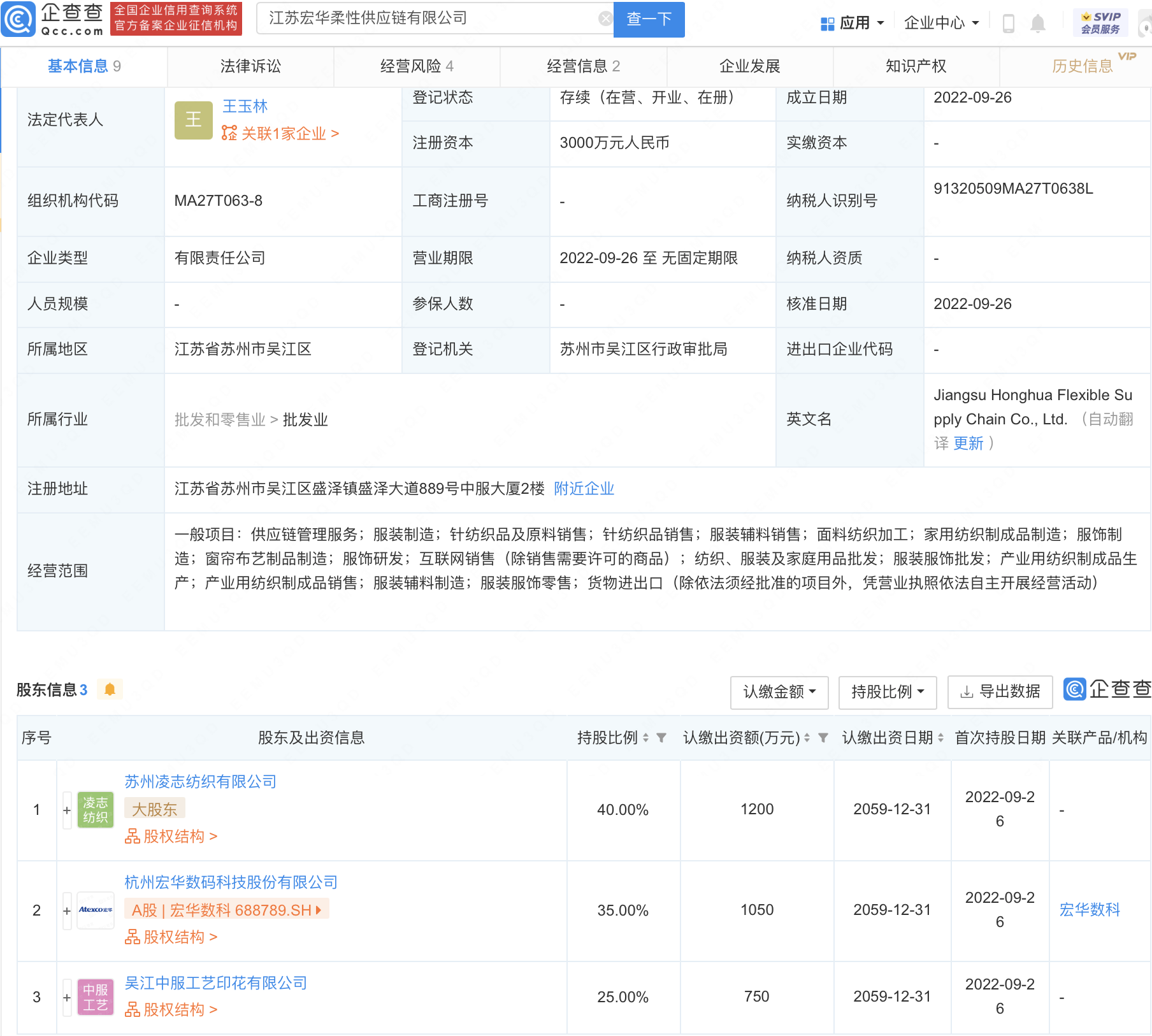This screenshot has height=1036, width=1152.
Task: Open the 企业中心 dropdown menu
Action: point(942,24)
